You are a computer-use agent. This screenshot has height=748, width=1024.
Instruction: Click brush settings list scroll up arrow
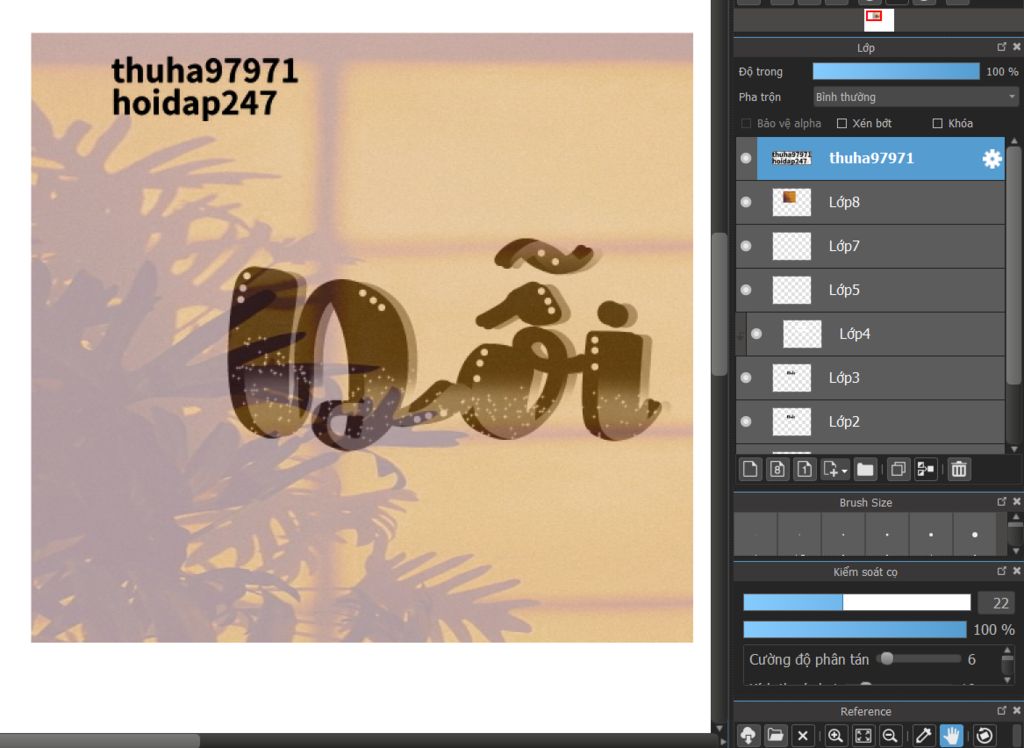(1008, 651)
